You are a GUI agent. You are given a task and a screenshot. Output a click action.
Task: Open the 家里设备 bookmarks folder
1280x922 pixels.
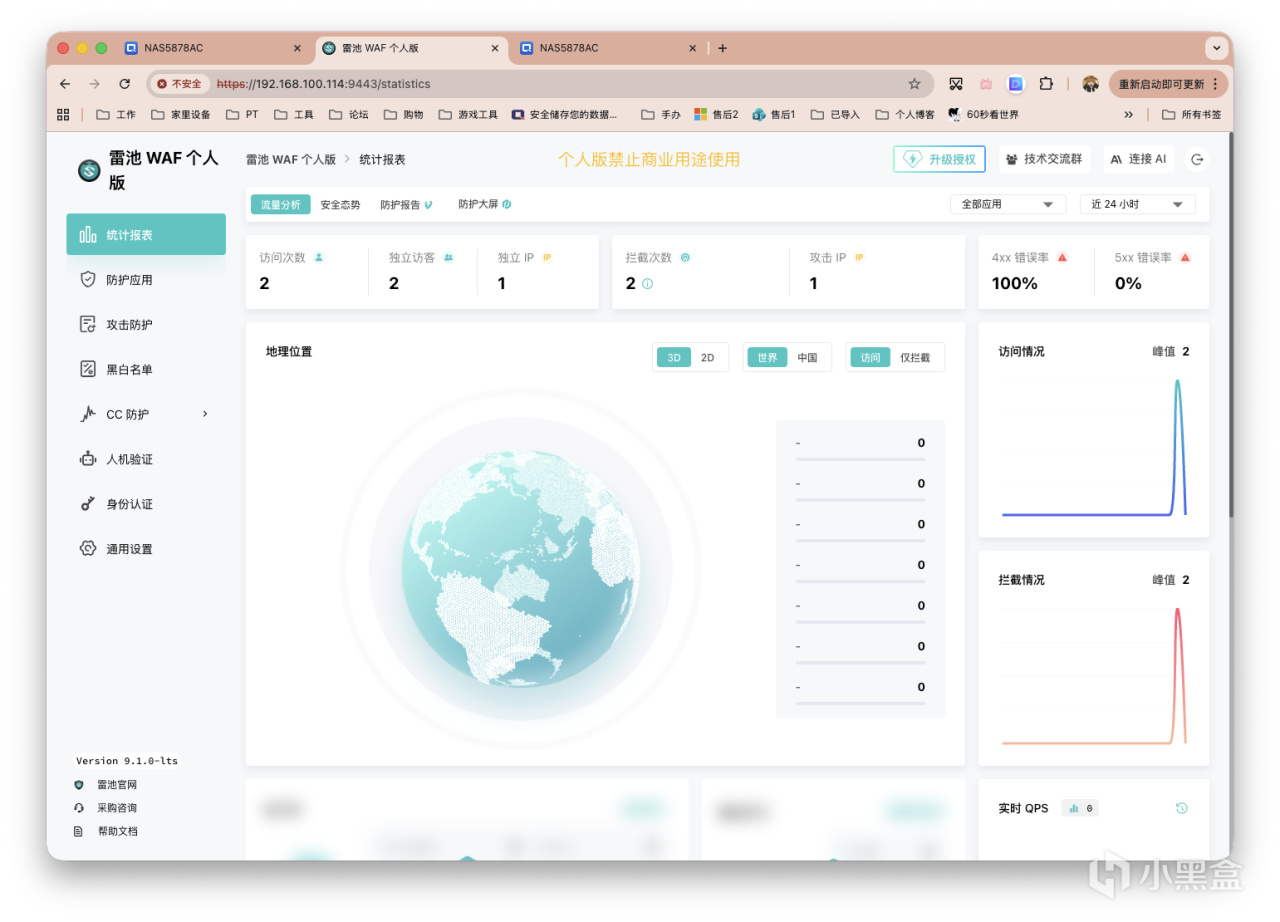181,115
